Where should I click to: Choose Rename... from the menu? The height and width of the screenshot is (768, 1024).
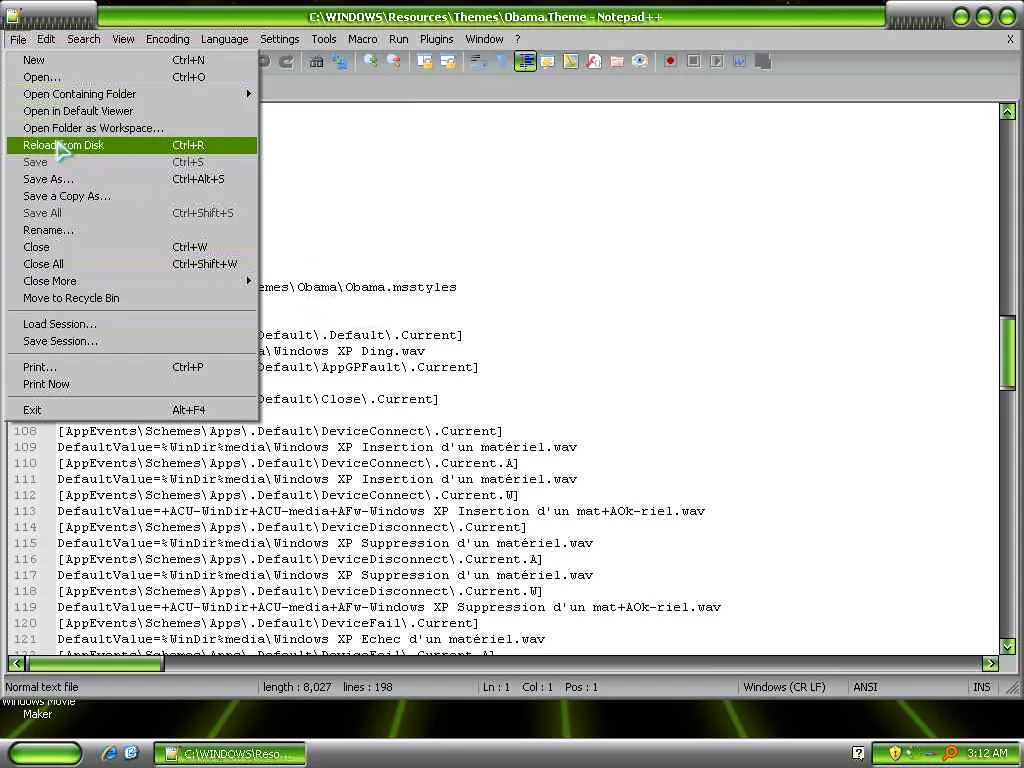tap(132, 230)
